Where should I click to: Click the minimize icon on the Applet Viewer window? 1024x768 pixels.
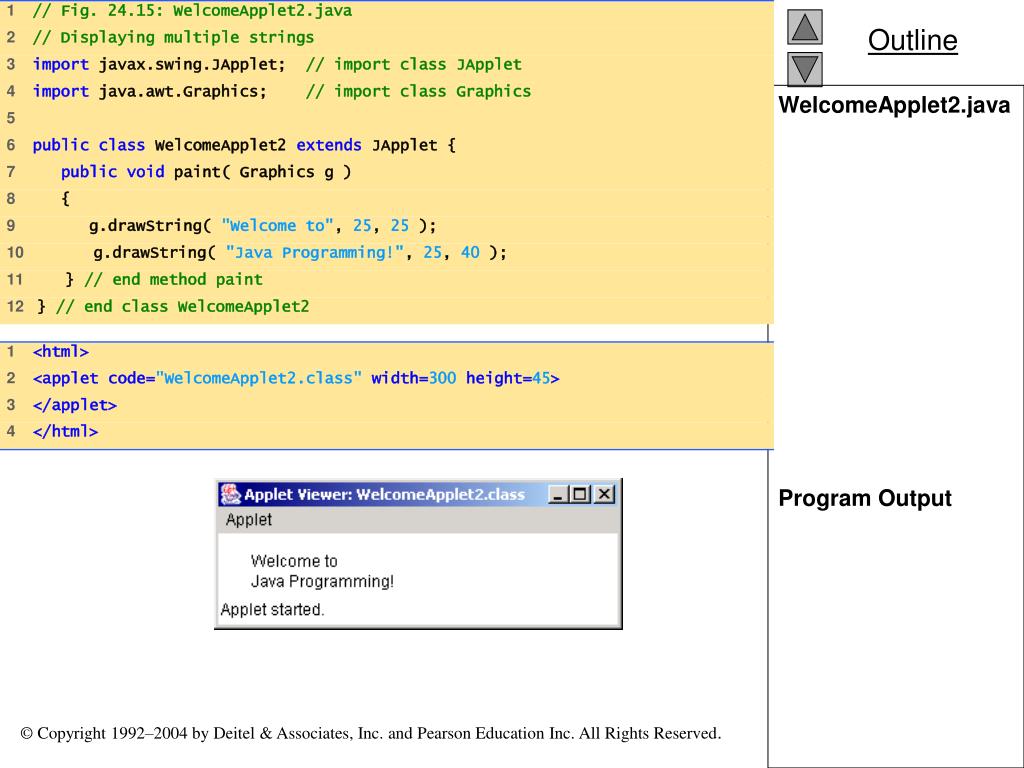click(560, 492)
